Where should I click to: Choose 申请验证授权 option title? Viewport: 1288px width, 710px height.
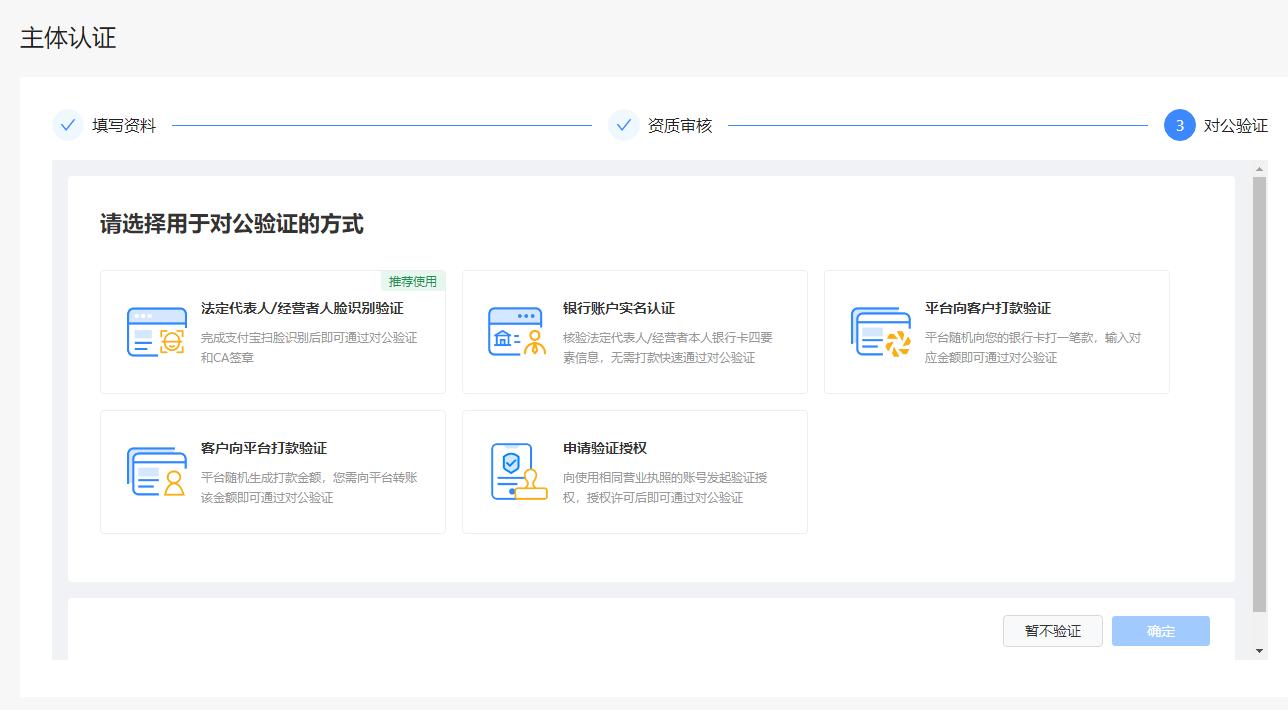point(605,448)
